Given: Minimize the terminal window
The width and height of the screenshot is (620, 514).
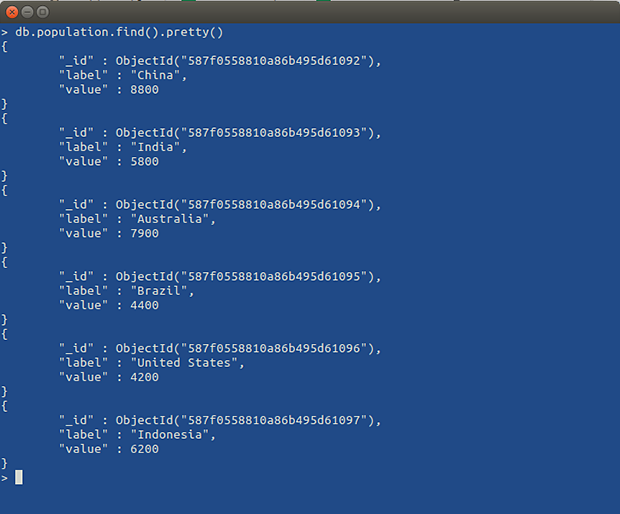Looking at the screenshot, I should pyautogui.click(x=28, y=11).
